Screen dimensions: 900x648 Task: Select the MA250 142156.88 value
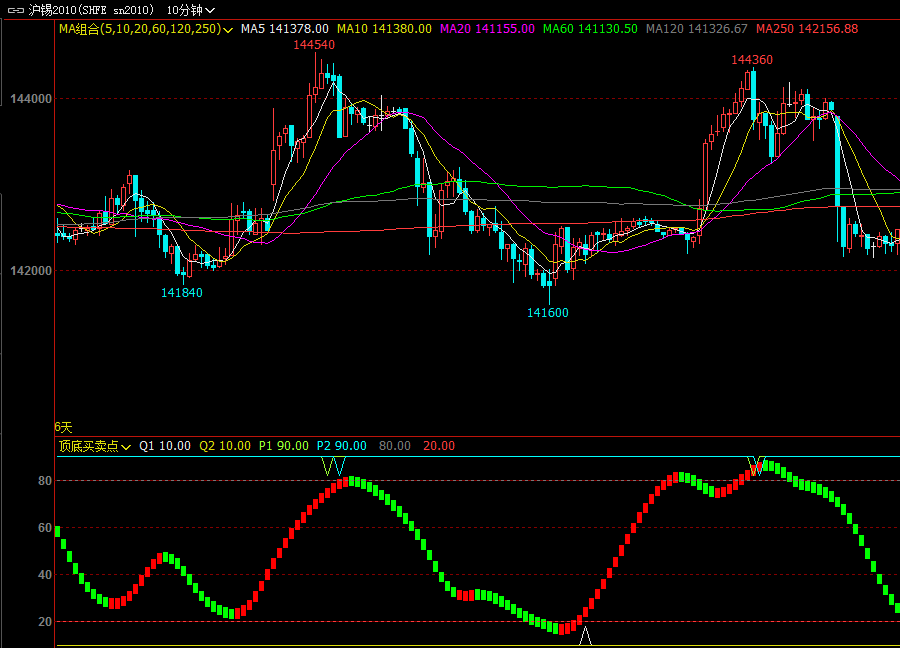pos(807,29)
